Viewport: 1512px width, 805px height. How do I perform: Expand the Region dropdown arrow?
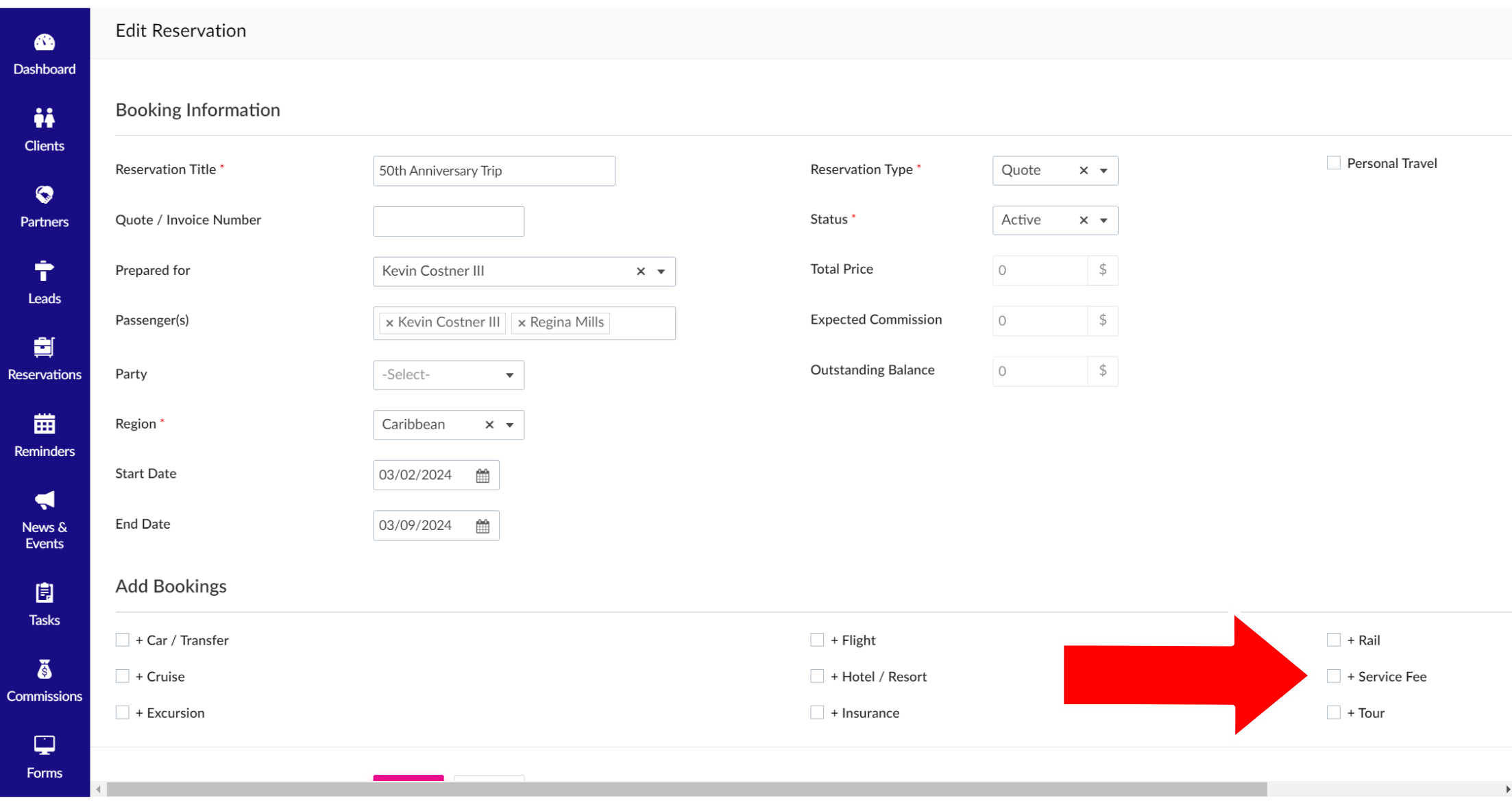pyautogui.click(x=510, y=425)
